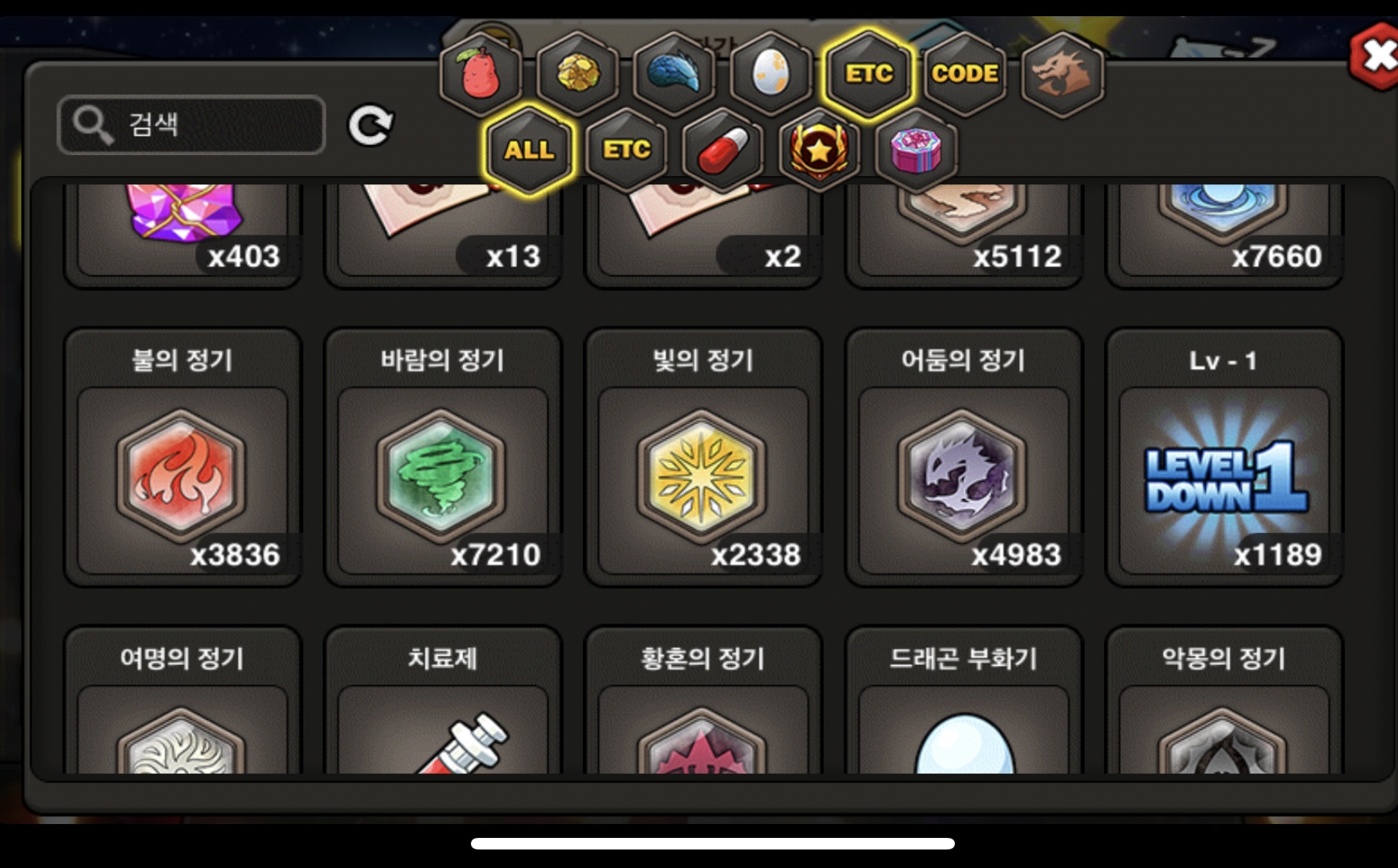
Task: Select the 어둠의 정기 dark essence item
Action: coord(964,458)
